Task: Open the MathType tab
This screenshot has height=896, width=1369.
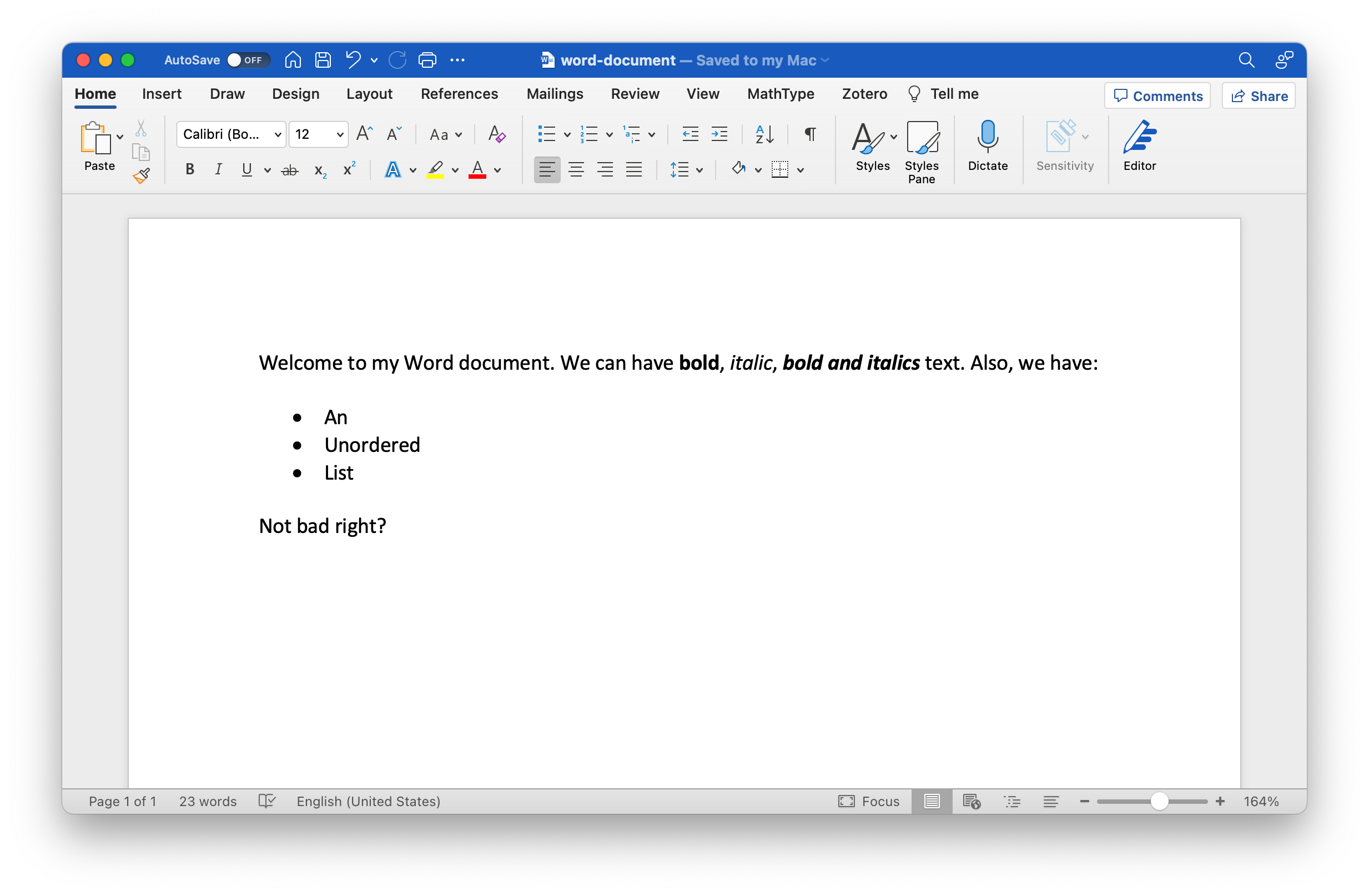Action: (x=781, y=94)
